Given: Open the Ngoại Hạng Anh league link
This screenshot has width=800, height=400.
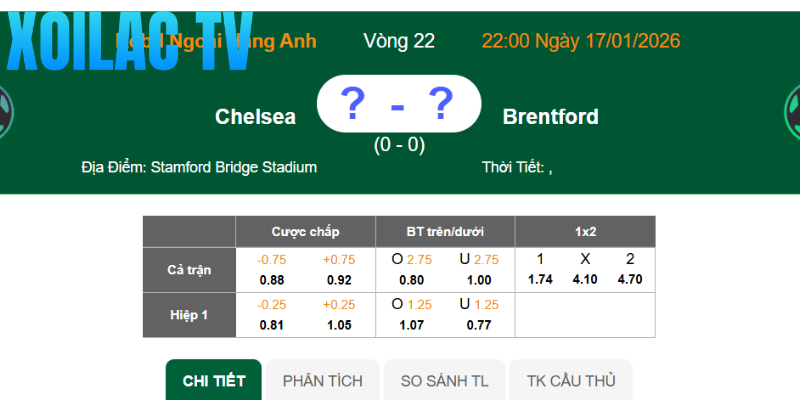Looking at the screenshot, I should tap(216, 41).
